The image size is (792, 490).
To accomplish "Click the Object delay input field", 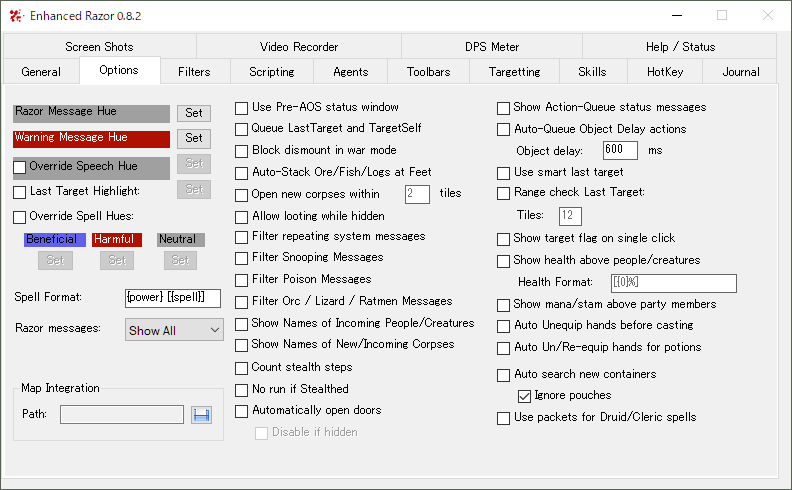I will [x=620, y=150].
